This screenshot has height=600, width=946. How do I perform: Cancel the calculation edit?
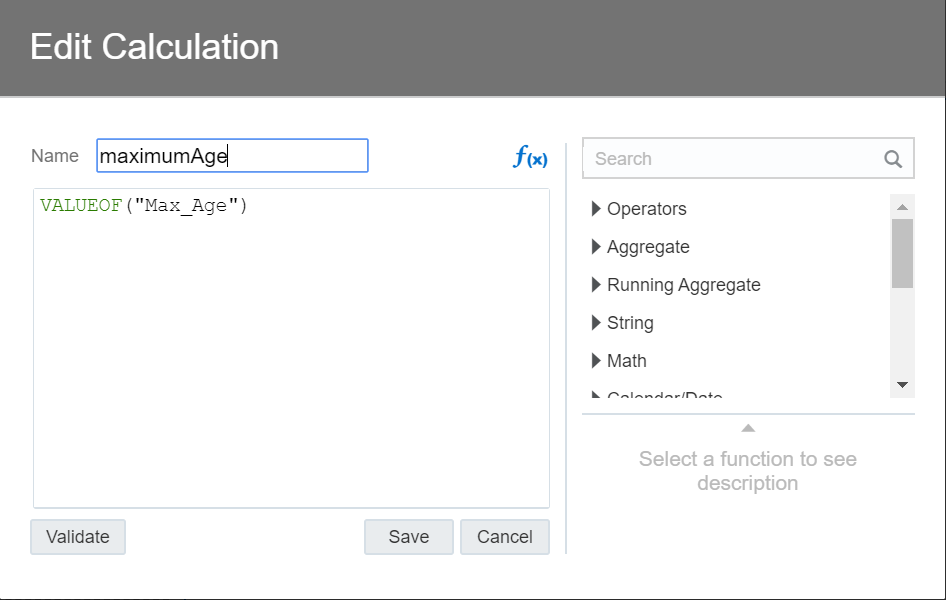504,537
